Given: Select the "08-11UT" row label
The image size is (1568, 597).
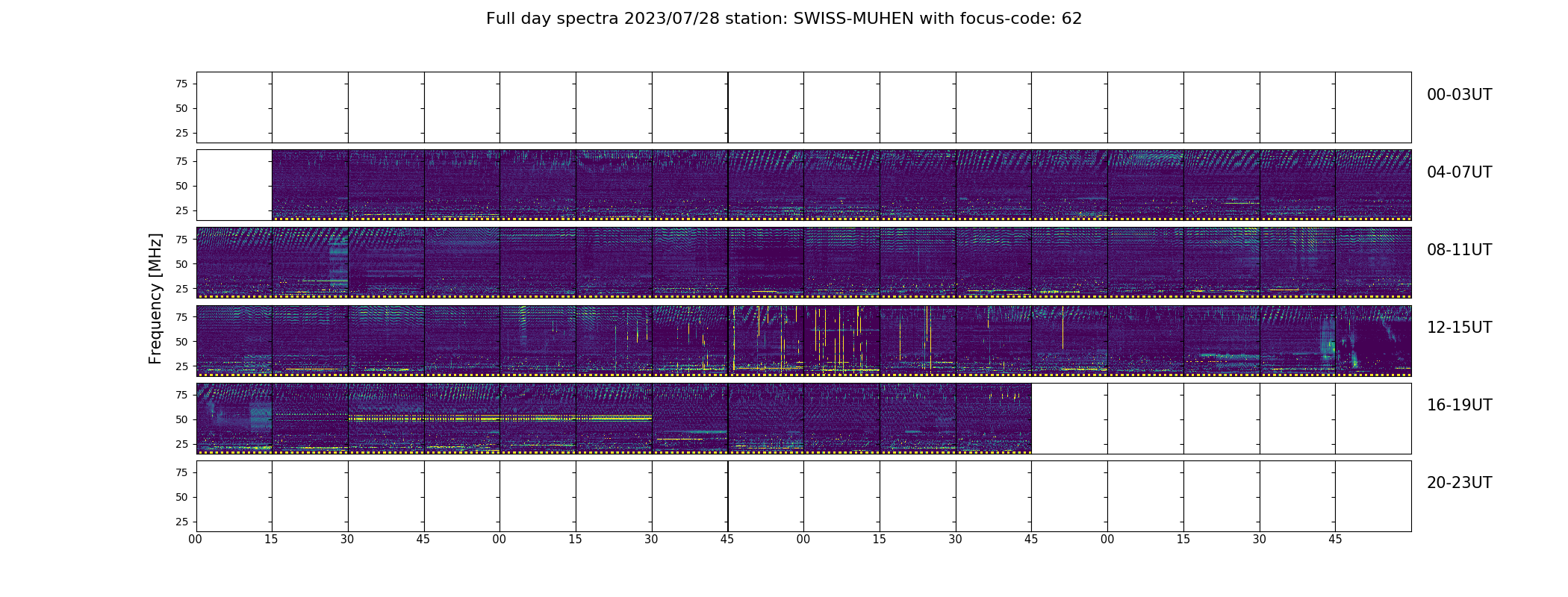Looking at the screenshot, I should point(1459,250).
